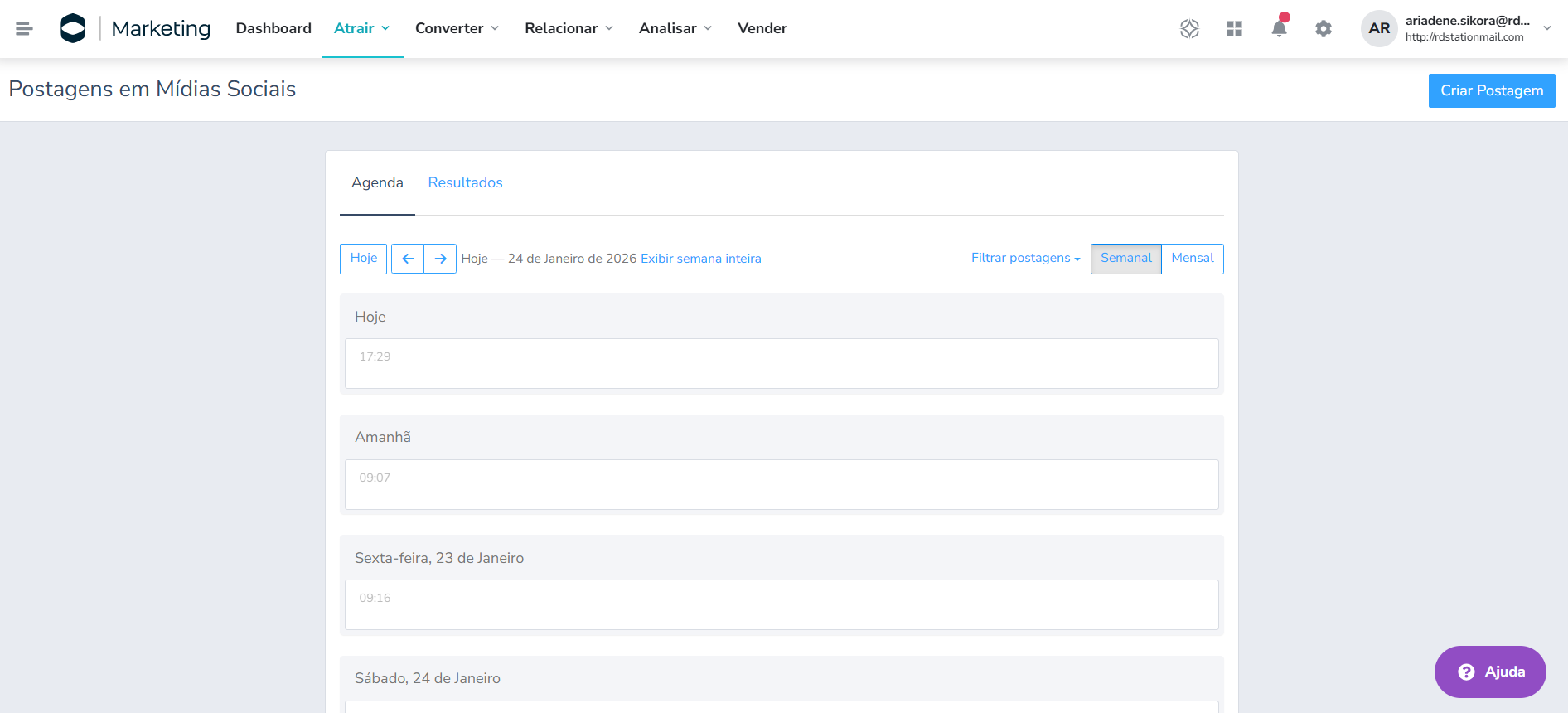
Task: Expand the Converter menu
Action: point(457,28)
